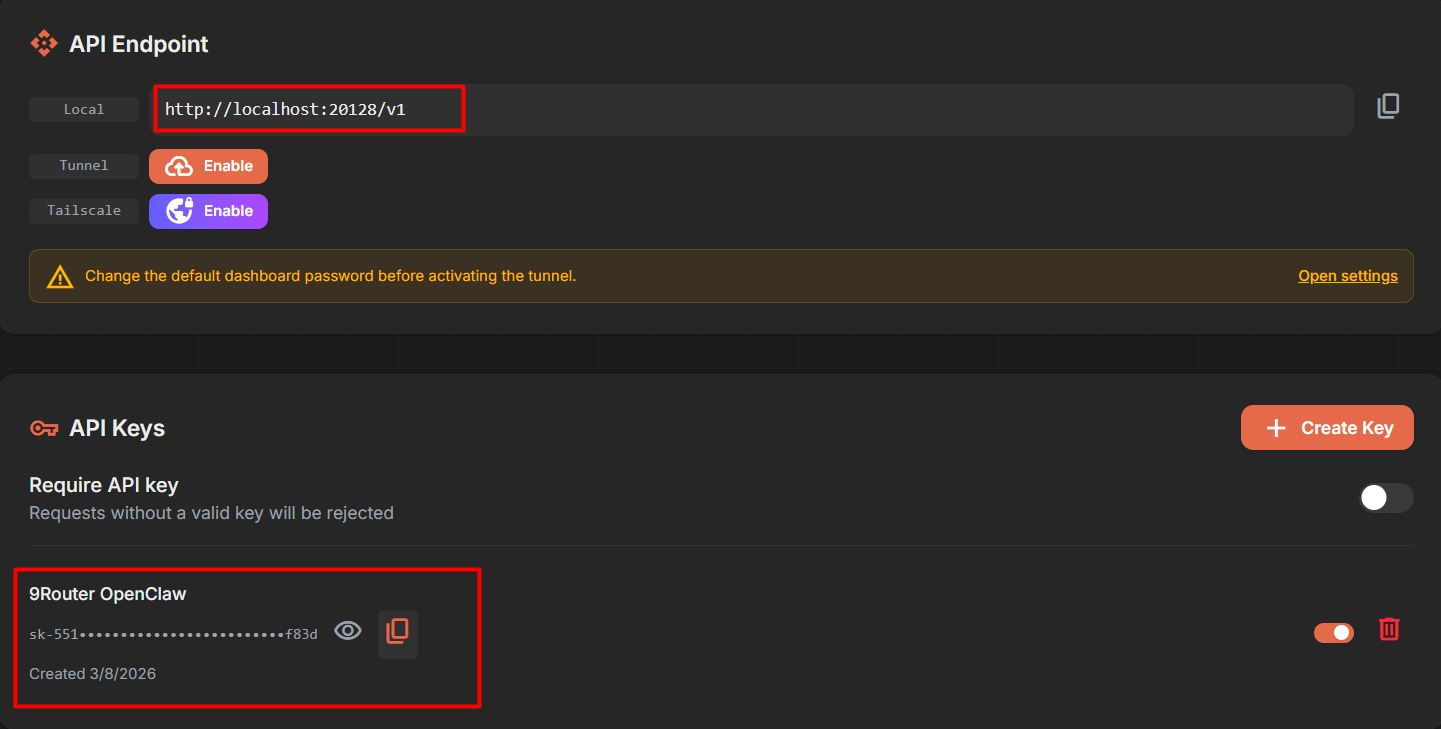The width and height of the screenshot is (1441, 729).
Task: Disable the 9Router OpenClaw key toggle
Action: click(1334, 632)
